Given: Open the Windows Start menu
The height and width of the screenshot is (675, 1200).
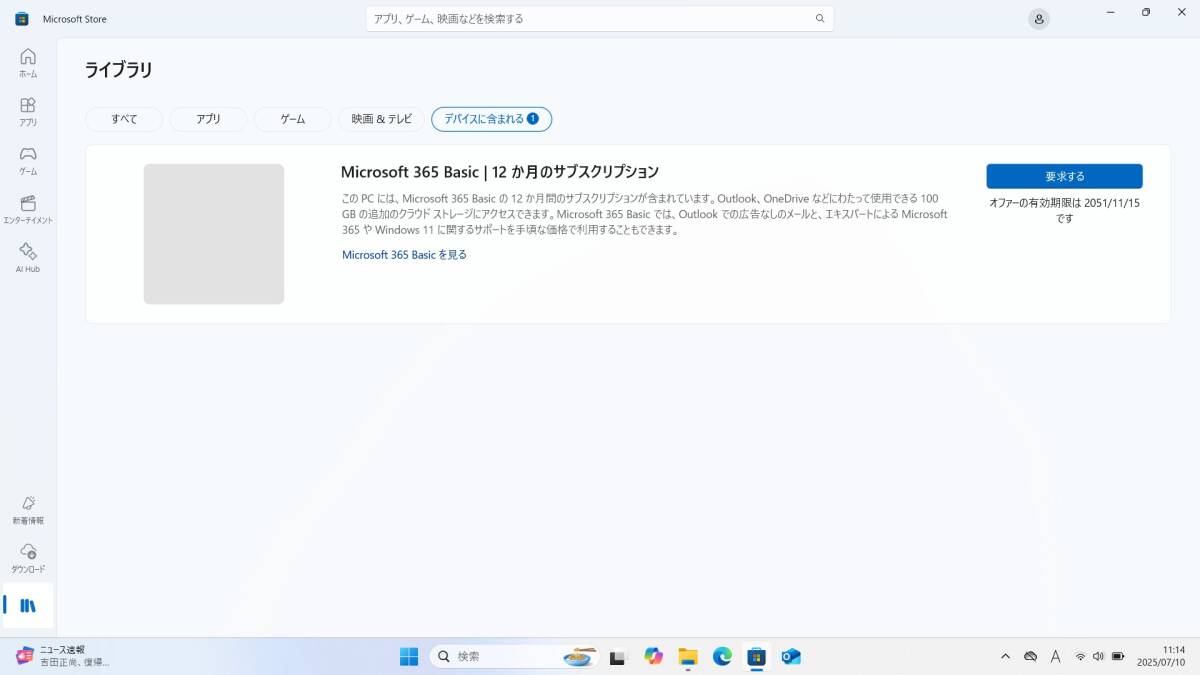Looking at the screenshot, I should coord(409,656).
